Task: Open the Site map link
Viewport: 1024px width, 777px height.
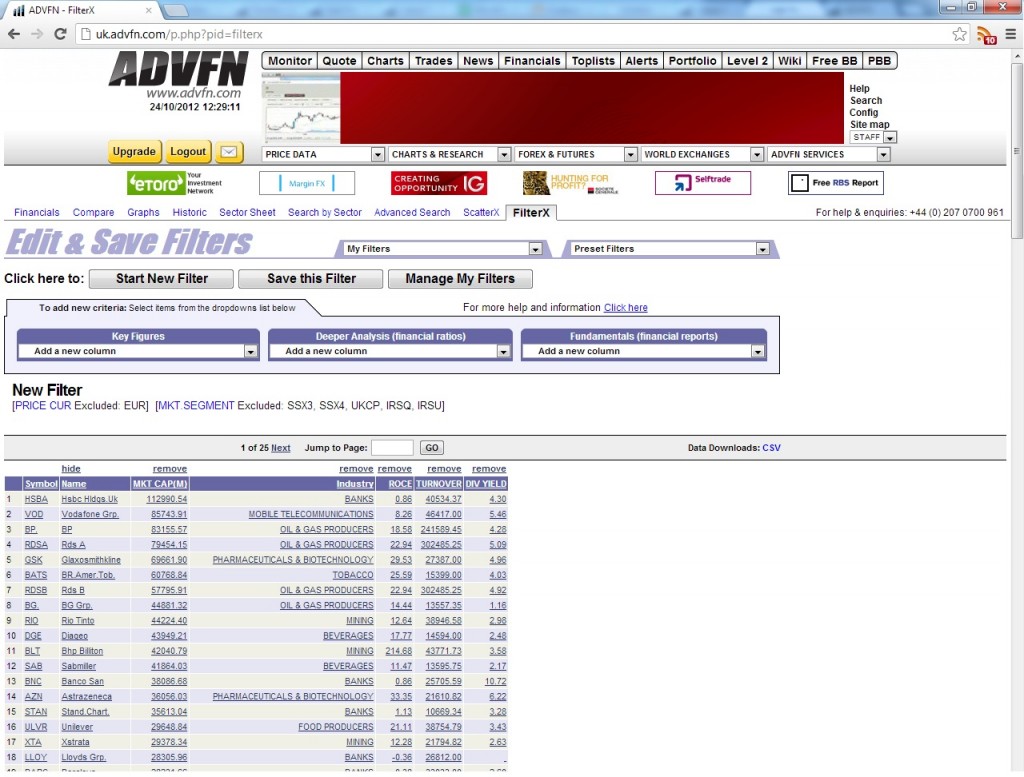Action: [869, 125]
